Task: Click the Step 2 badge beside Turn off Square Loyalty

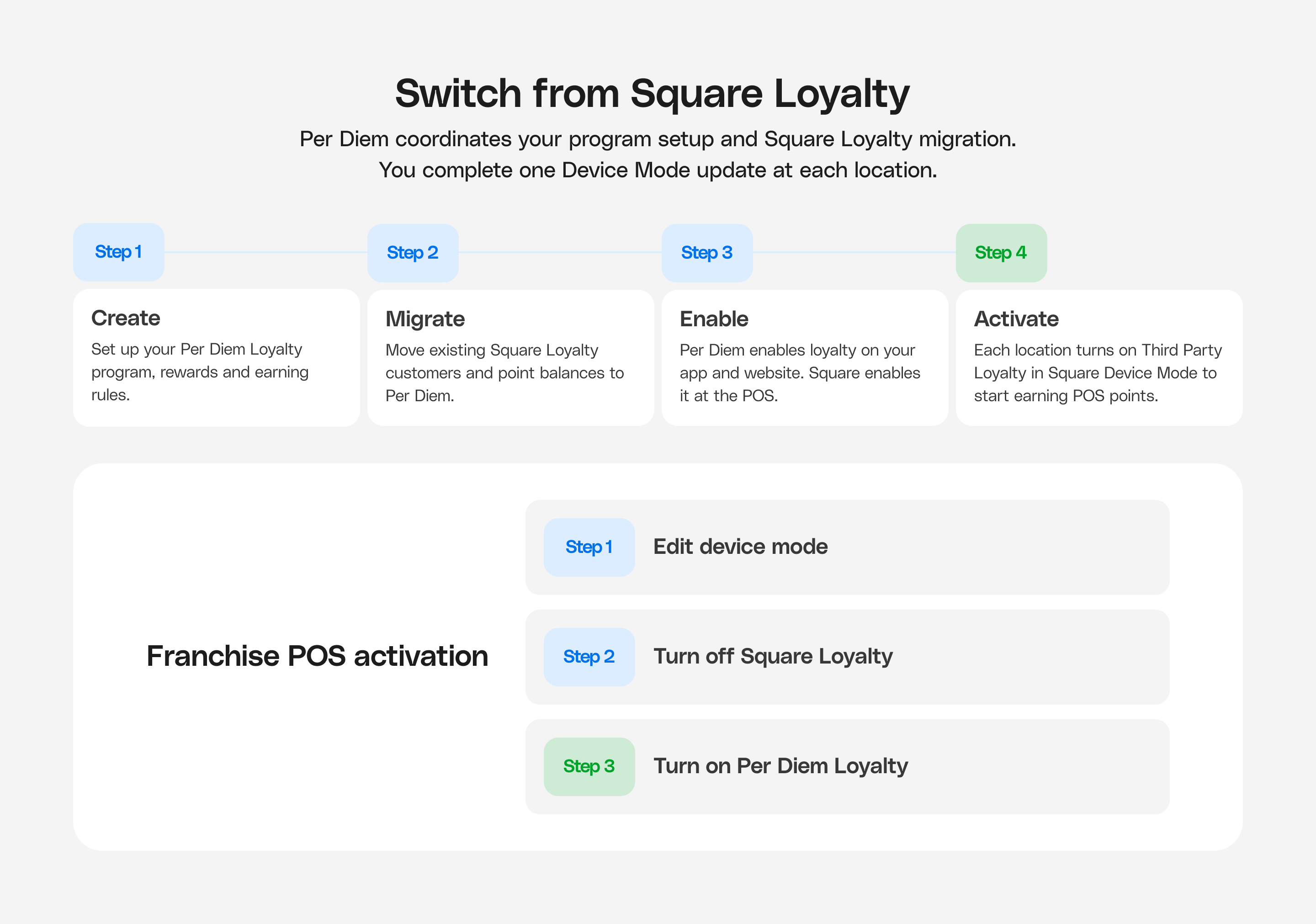Action: point(589,657)
